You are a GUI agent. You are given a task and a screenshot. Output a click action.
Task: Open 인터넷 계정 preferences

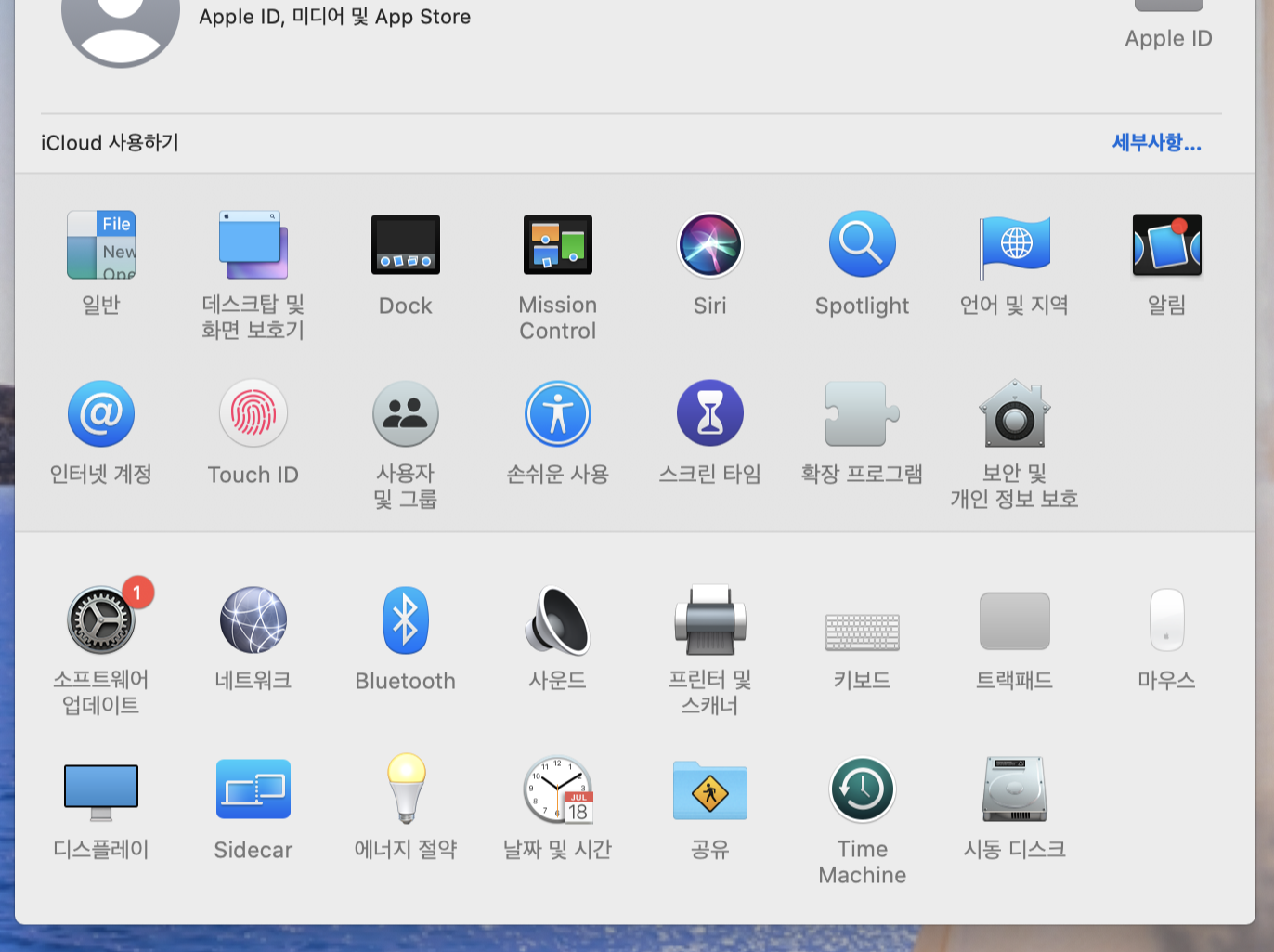[x=101, y=414]
